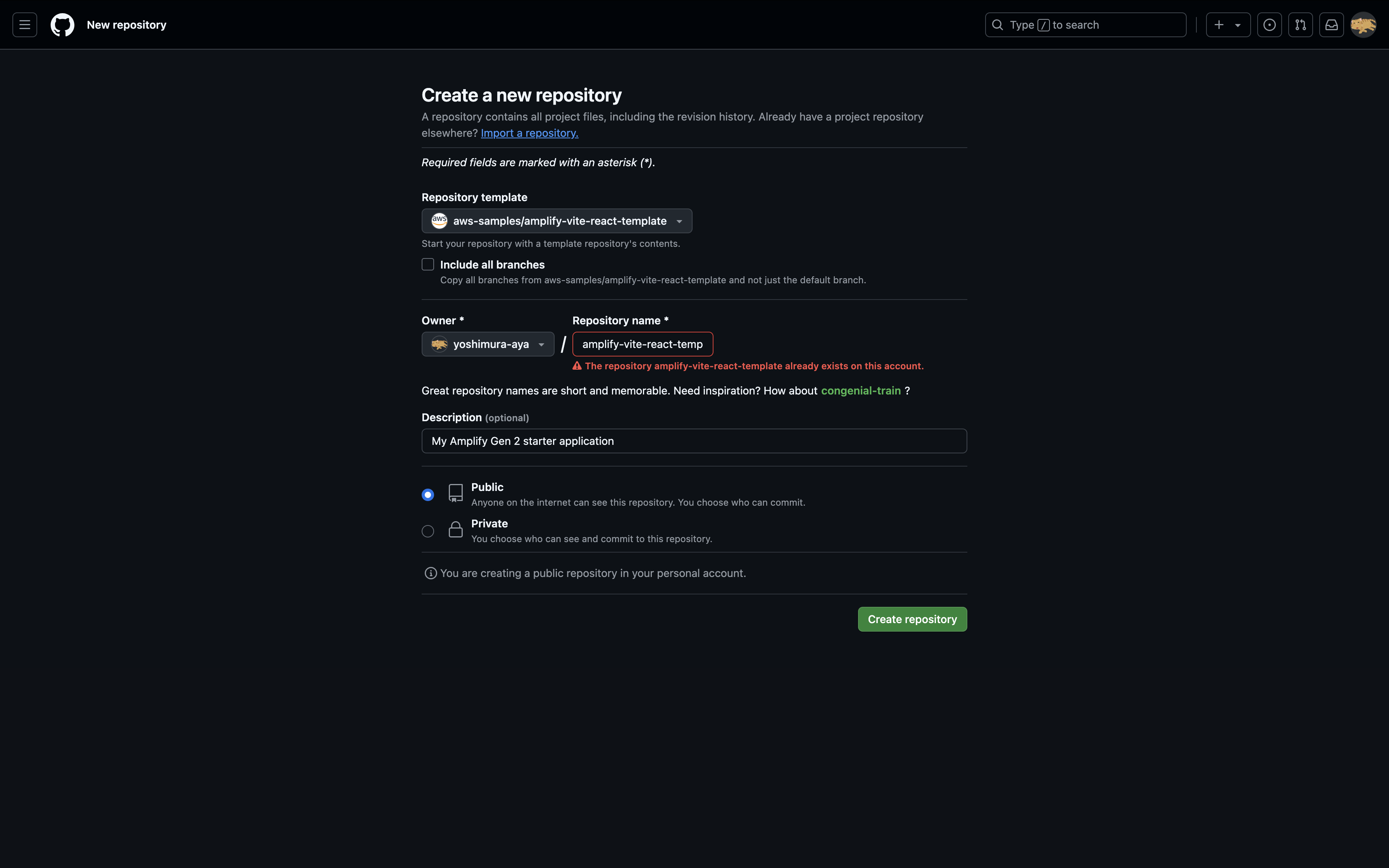This screenshot has width=1389, height=868.
Task: Click the New repository page title
Action: pos(126,25)
